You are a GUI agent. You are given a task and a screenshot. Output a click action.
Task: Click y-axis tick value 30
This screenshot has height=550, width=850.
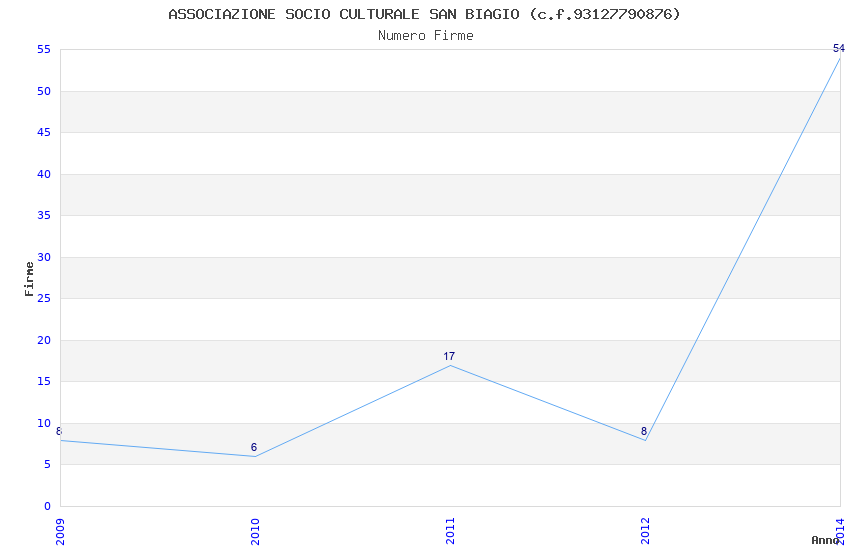coord(44,257)
